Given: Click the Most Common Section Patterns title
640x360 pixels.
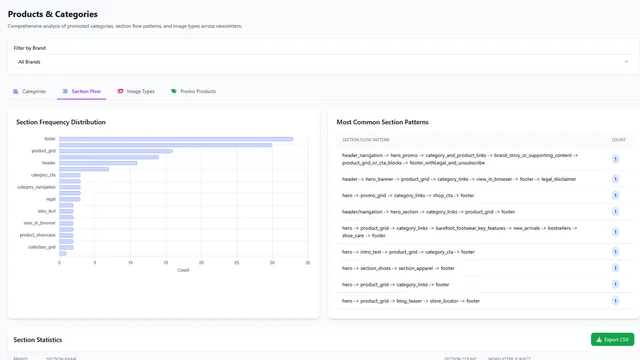Looking at the screenshot, I should (382, 122).
